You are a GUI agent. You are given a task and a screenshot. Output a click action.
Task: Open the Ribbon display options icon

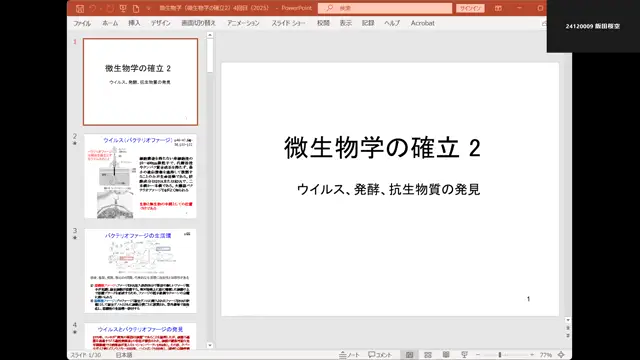[x=498, y=8]
